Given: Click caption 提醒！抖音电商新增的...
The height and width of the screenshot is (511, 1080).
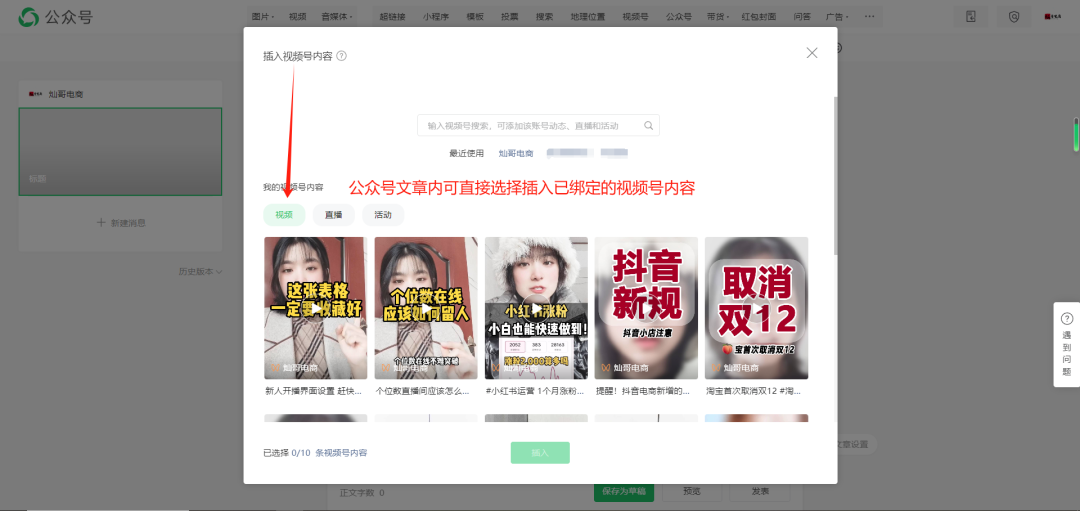Looking at the screenshot, I should pyautogui.click(x=644, y=391).
